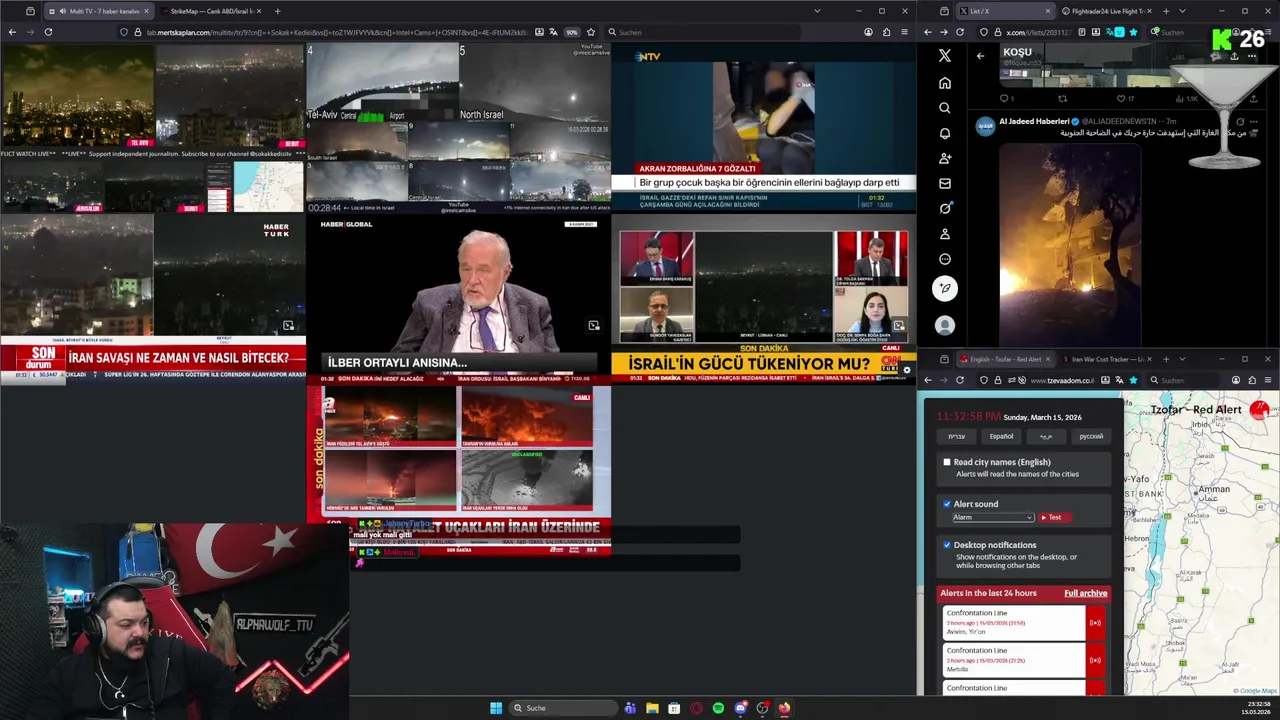Click the Test alarm button
The height and width of the screenshot is (720, 1280).
click(1054, 517)
